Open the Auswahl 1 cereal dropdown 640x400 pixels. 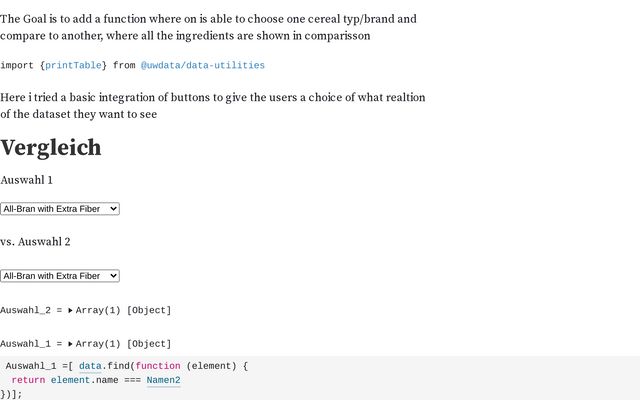(x=60, y=209)
